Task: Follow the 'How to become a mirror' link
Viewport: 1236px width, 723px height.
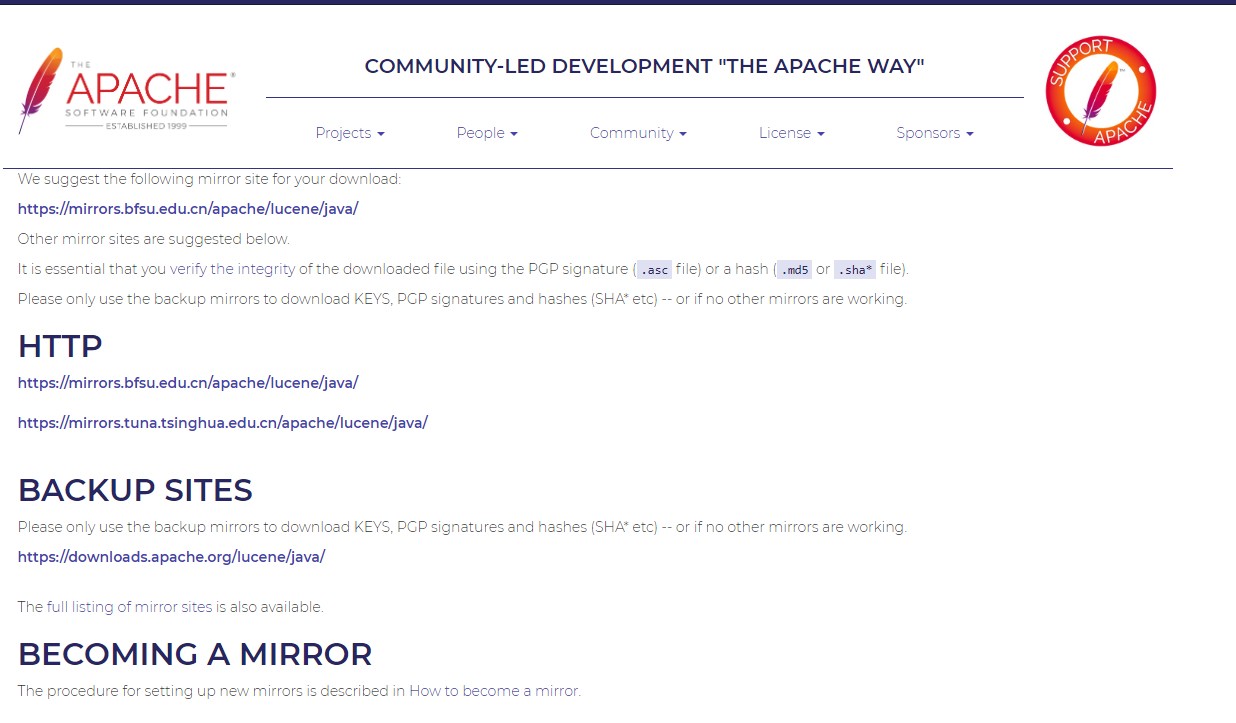Action: tap(493, 691)
